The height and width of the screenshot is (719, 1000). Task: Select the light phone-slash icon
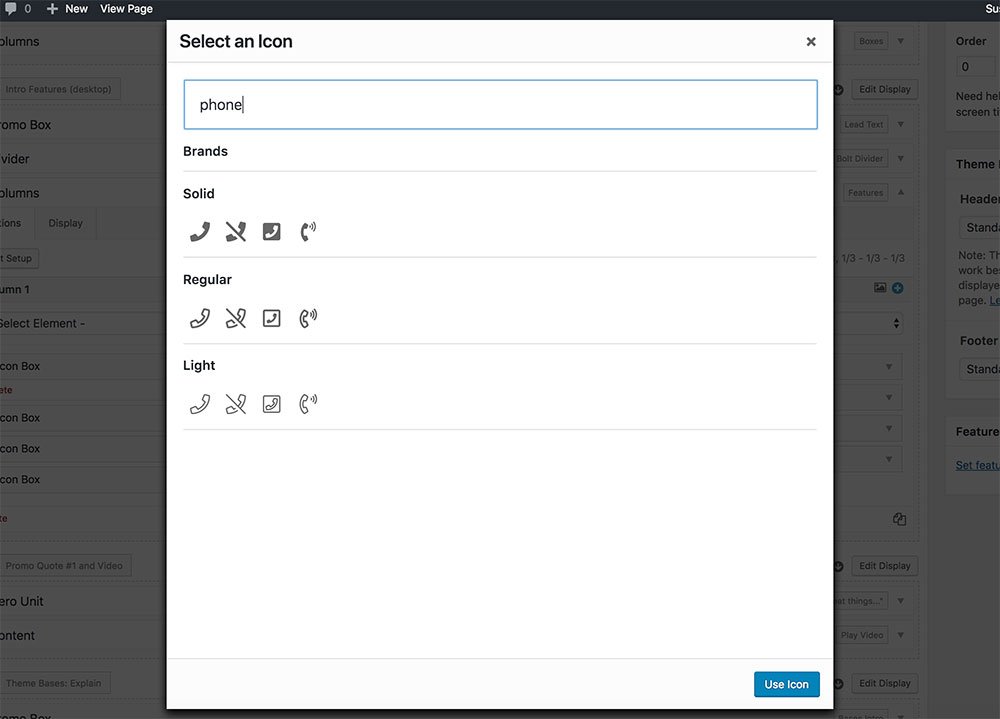point(235,404)
